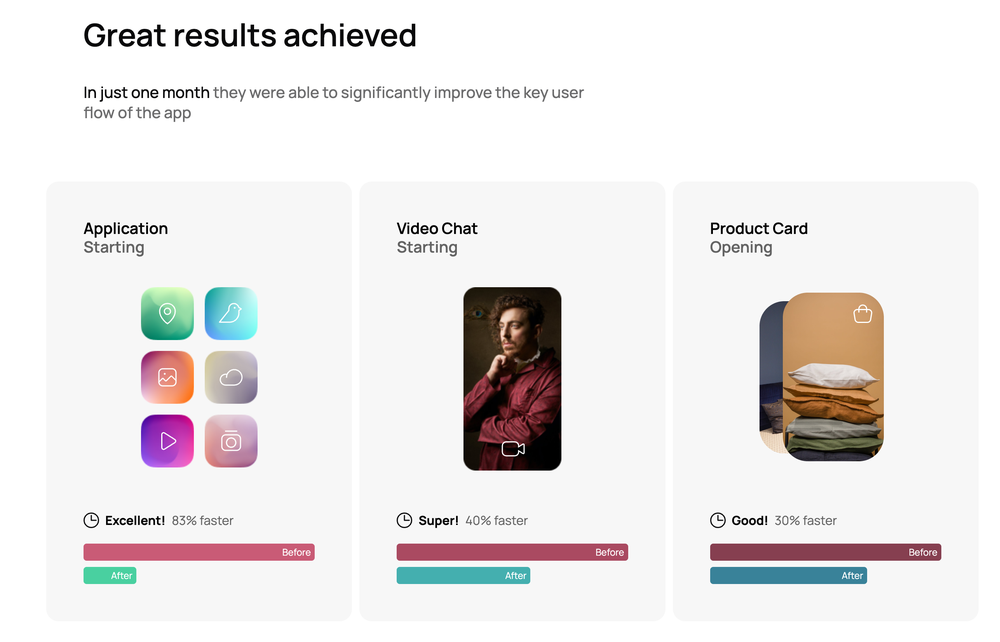
Task: Select the video camera icon on the portrait
Action: pos(512,449)
